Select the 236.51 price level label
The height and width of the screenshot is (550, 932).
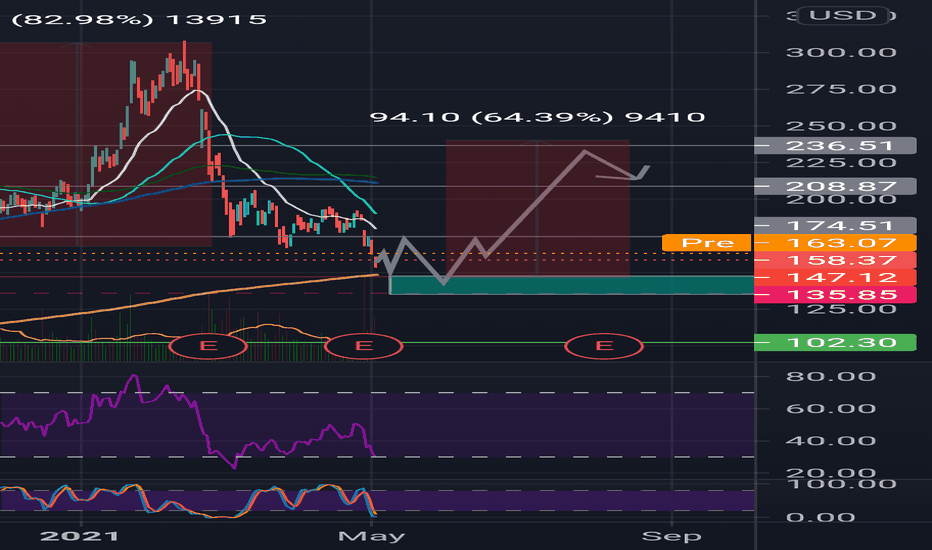pyautogui.click(x=835, y=146)
